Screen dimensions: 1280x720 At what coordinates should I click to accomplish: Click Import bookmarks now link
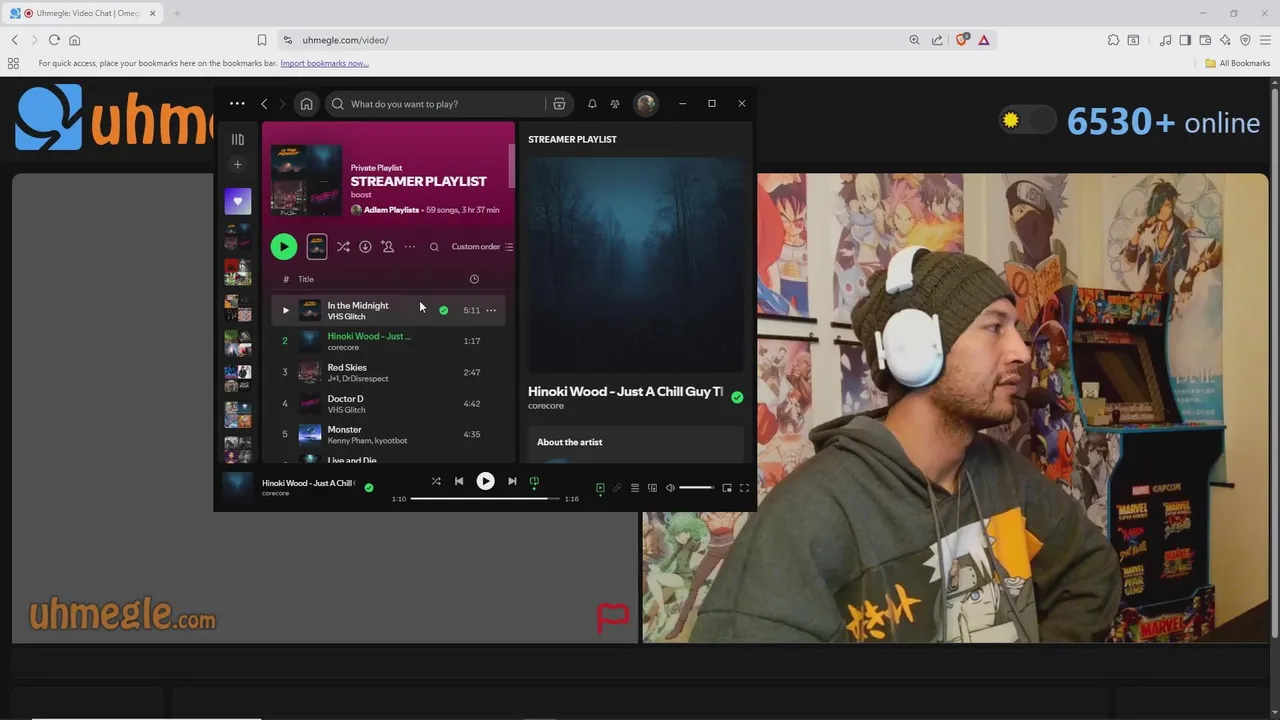click(324, 63)
